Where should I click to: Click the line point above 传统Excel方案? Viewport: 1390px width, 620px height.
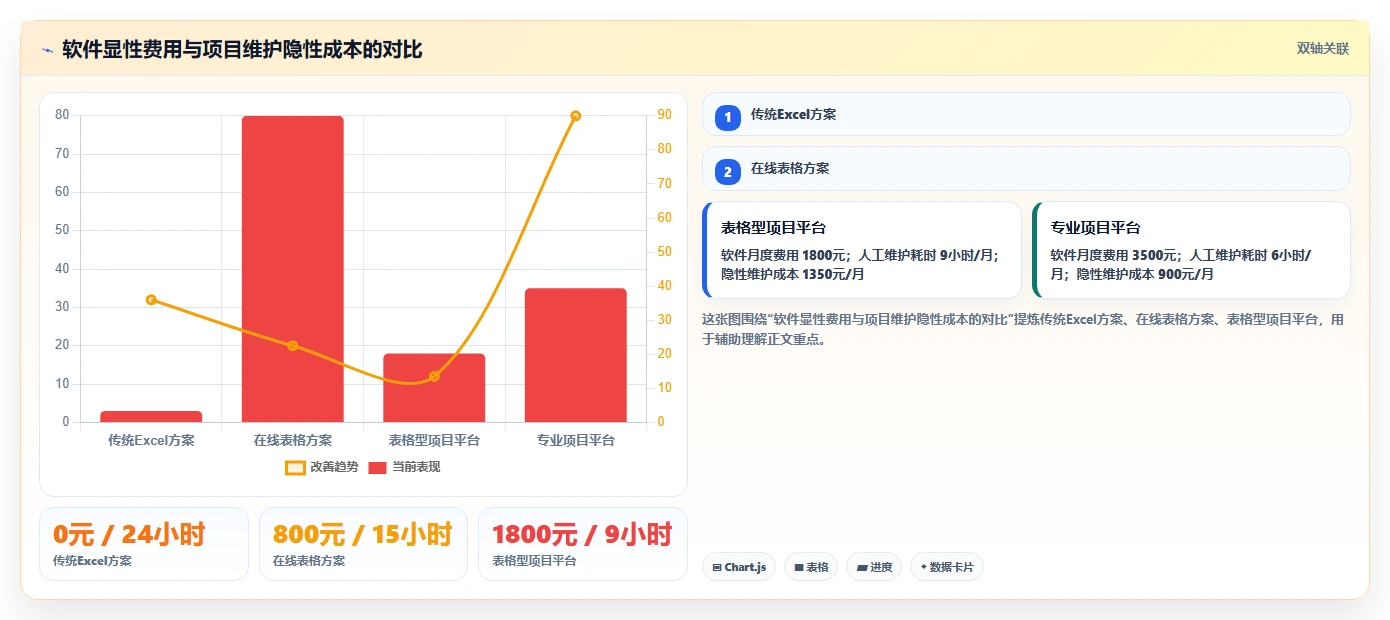(151, 300)
